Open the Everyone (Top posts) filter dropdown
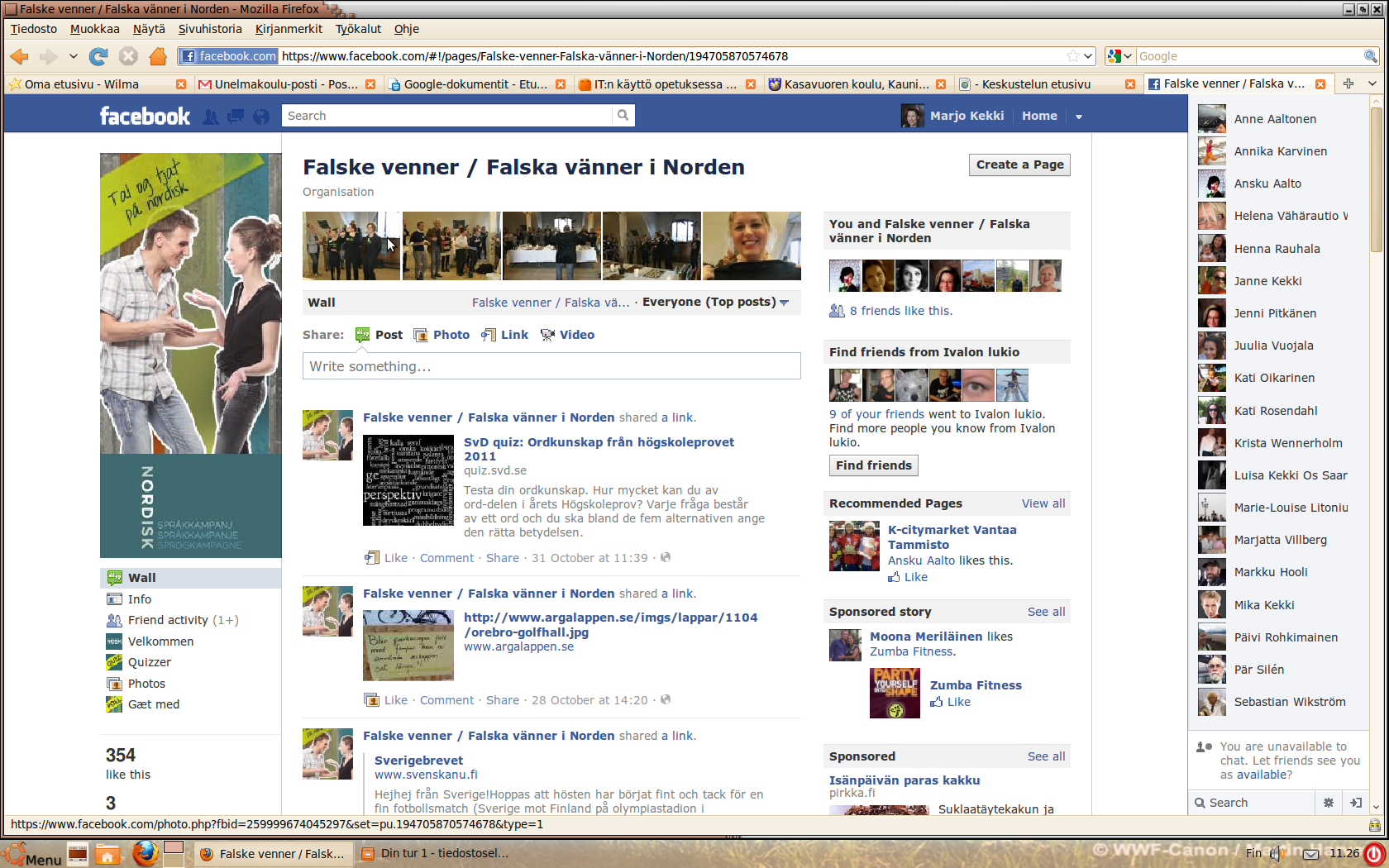This screenshot has width=1389, height=868. tap(716, 302)
